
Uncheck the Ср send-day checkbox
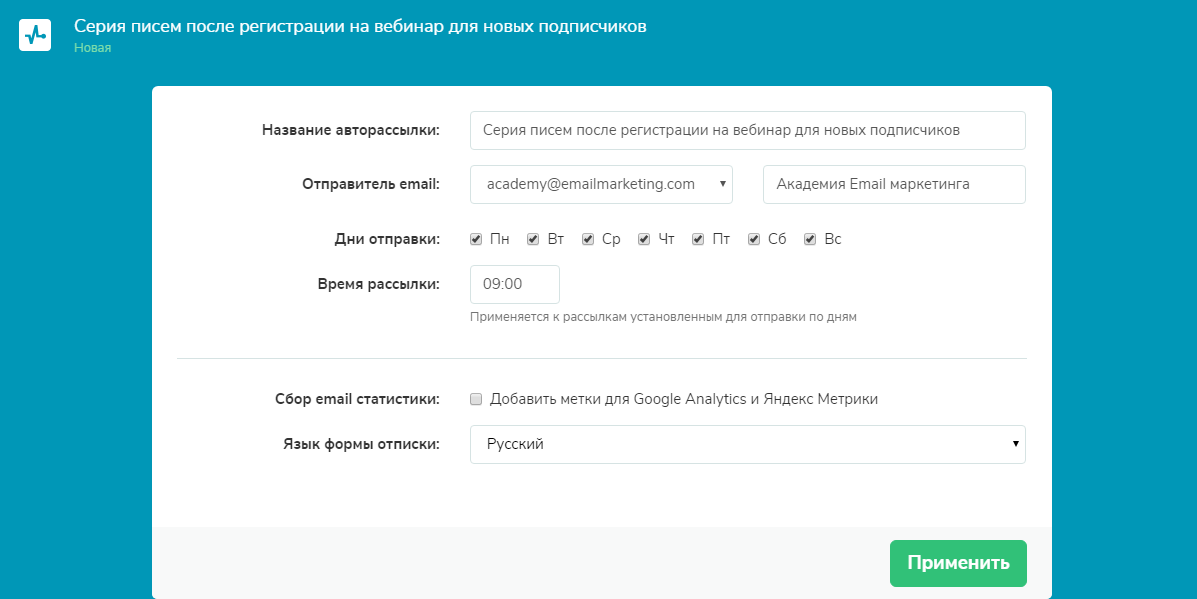point(588,240)
